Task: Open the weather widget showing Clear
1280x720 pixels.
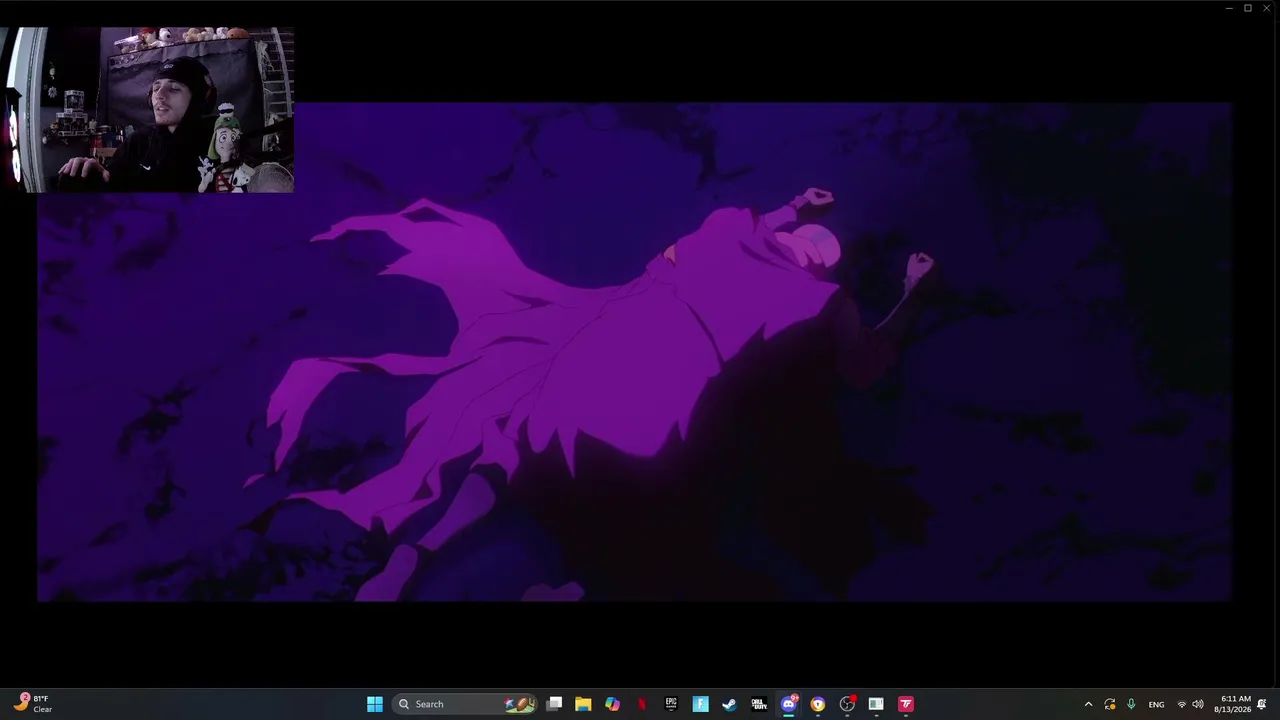Action: [x=32, y=704]
